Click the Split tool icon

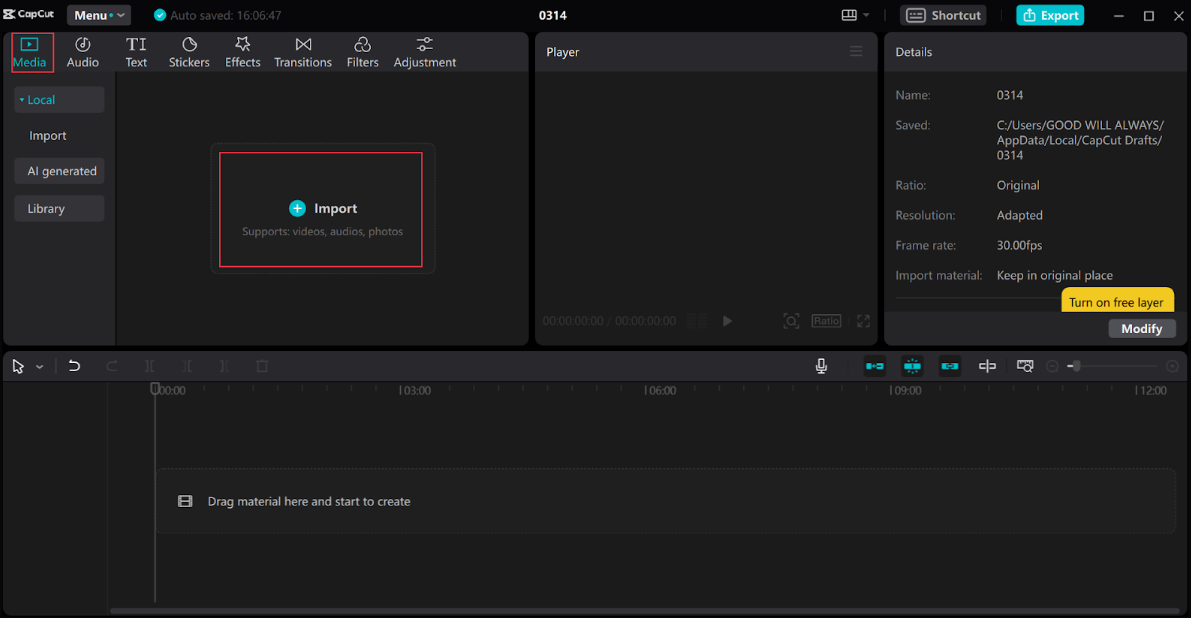[x=150, y=366]
